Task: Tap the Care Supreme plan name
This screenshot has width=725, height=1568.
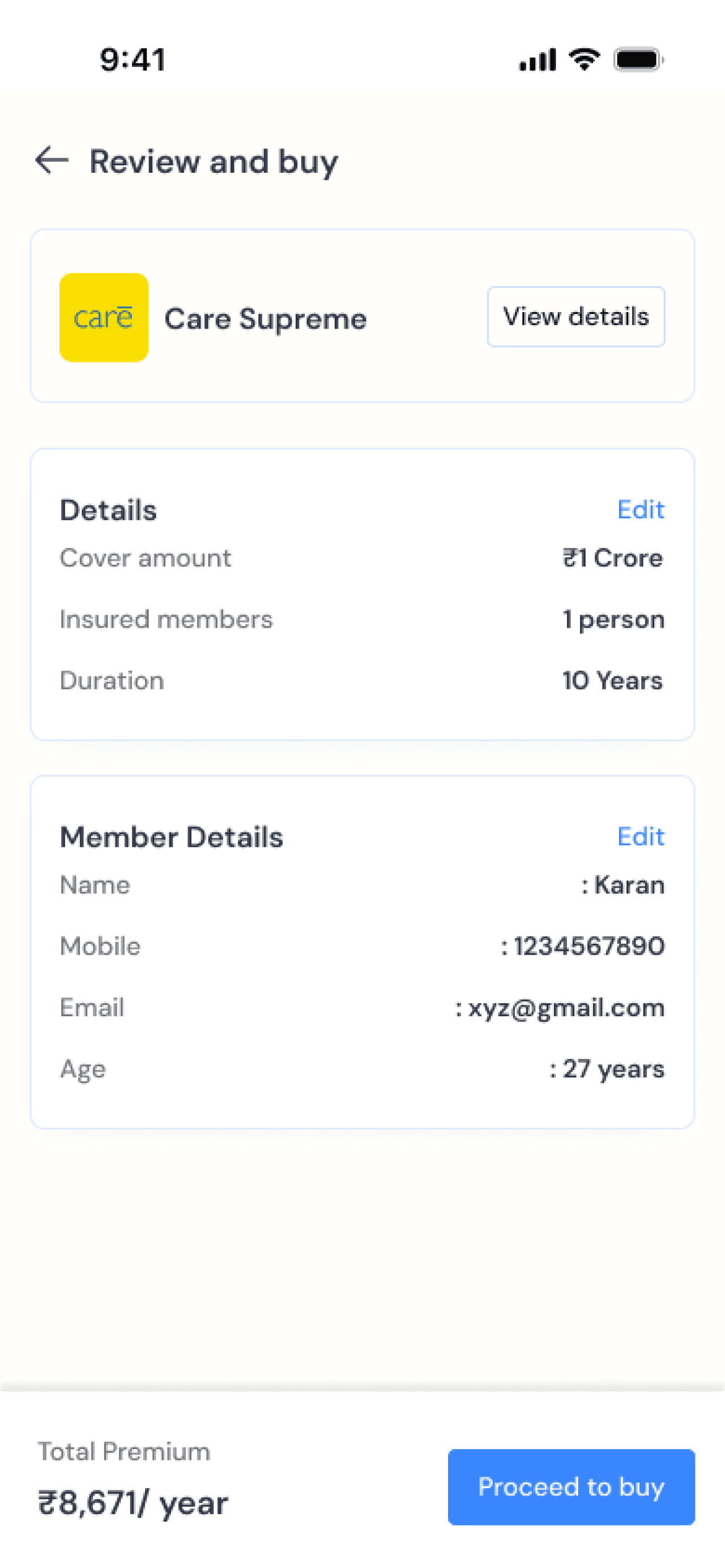Action: click(266, 318)
